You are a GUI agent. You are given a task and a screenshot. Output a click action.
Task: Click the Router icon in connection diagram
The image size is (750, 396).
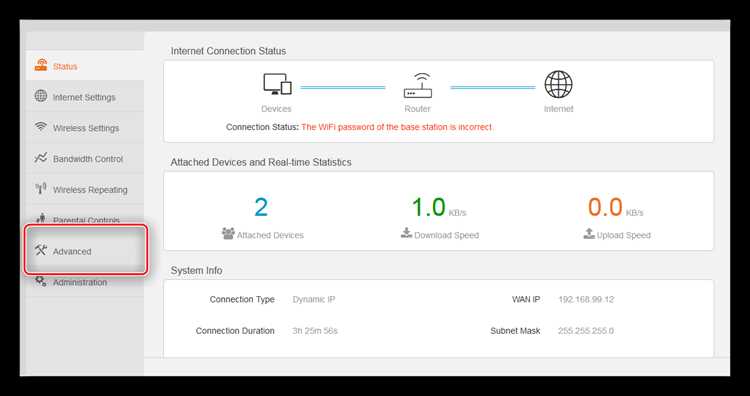point(418,85)
